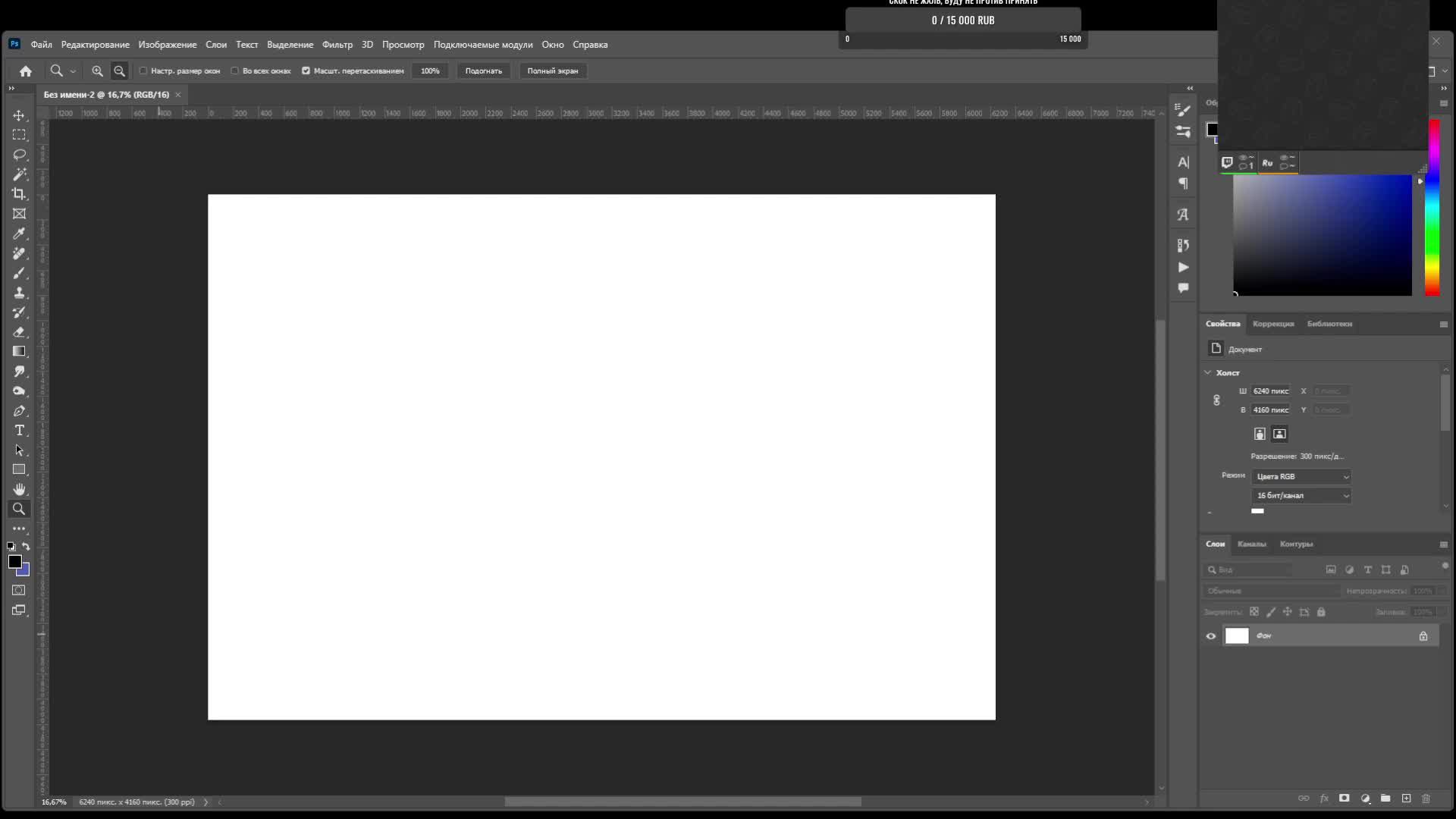Select the Horizontal Type tool

[x=19, y=431]
